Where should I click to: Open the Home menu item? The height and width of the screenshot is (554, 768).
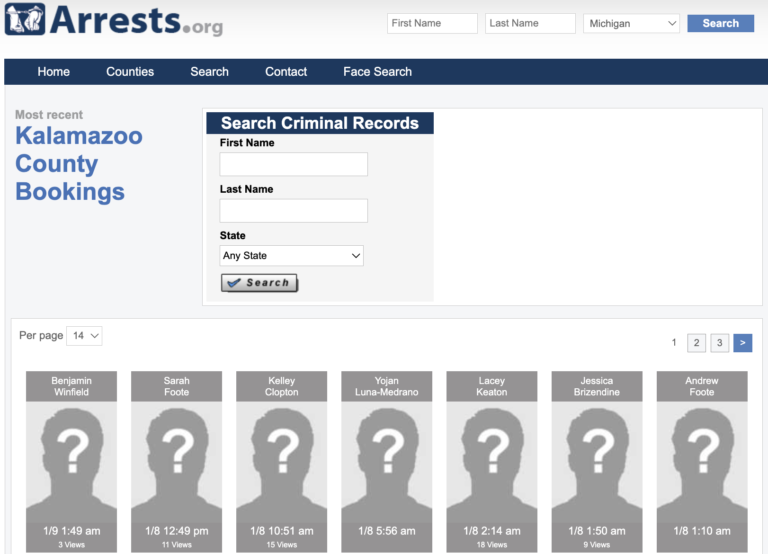[53, 72]
